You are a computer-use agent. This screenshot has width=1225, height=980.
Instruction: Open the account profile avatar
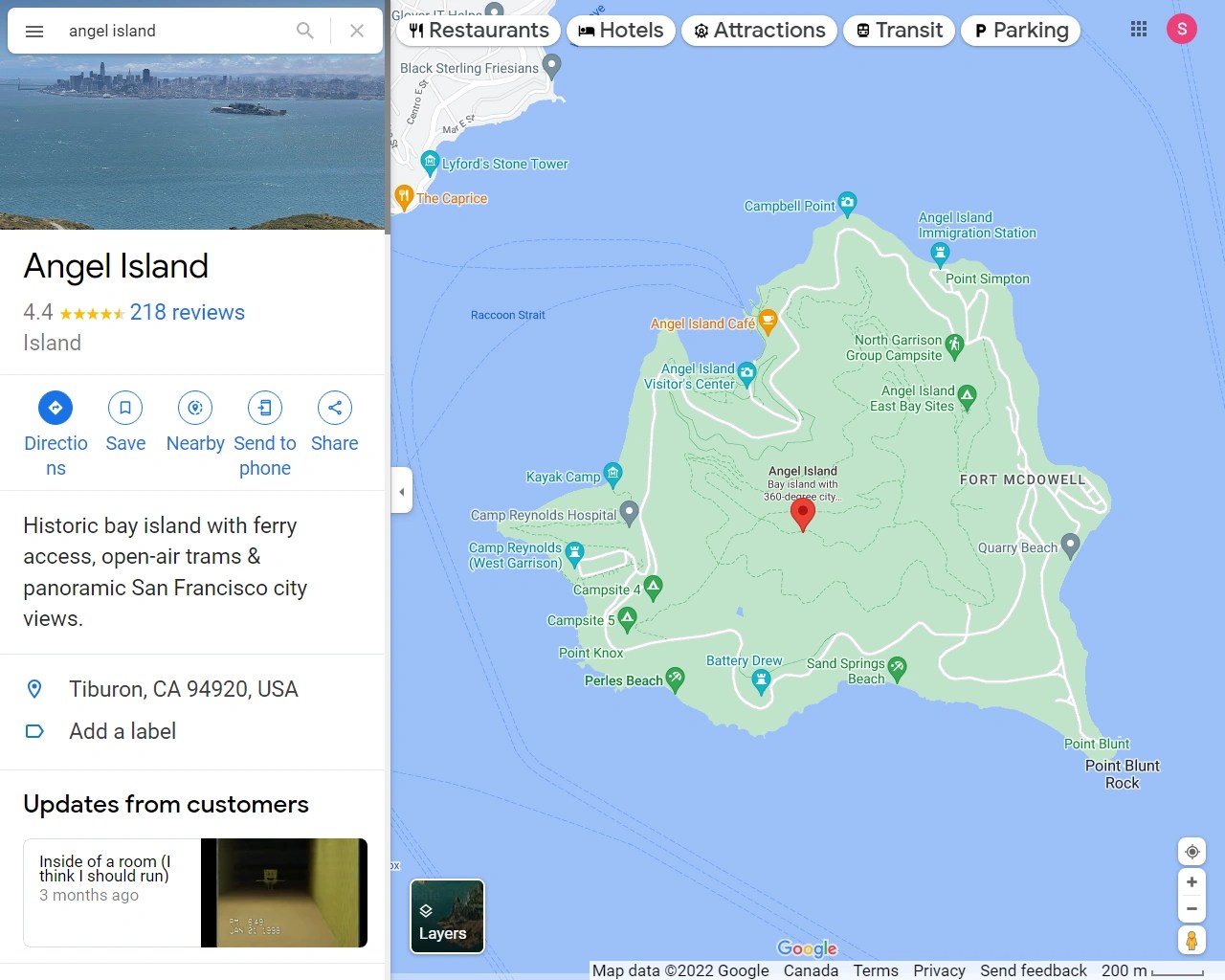pyautogui.click(x=1182, y=29)
